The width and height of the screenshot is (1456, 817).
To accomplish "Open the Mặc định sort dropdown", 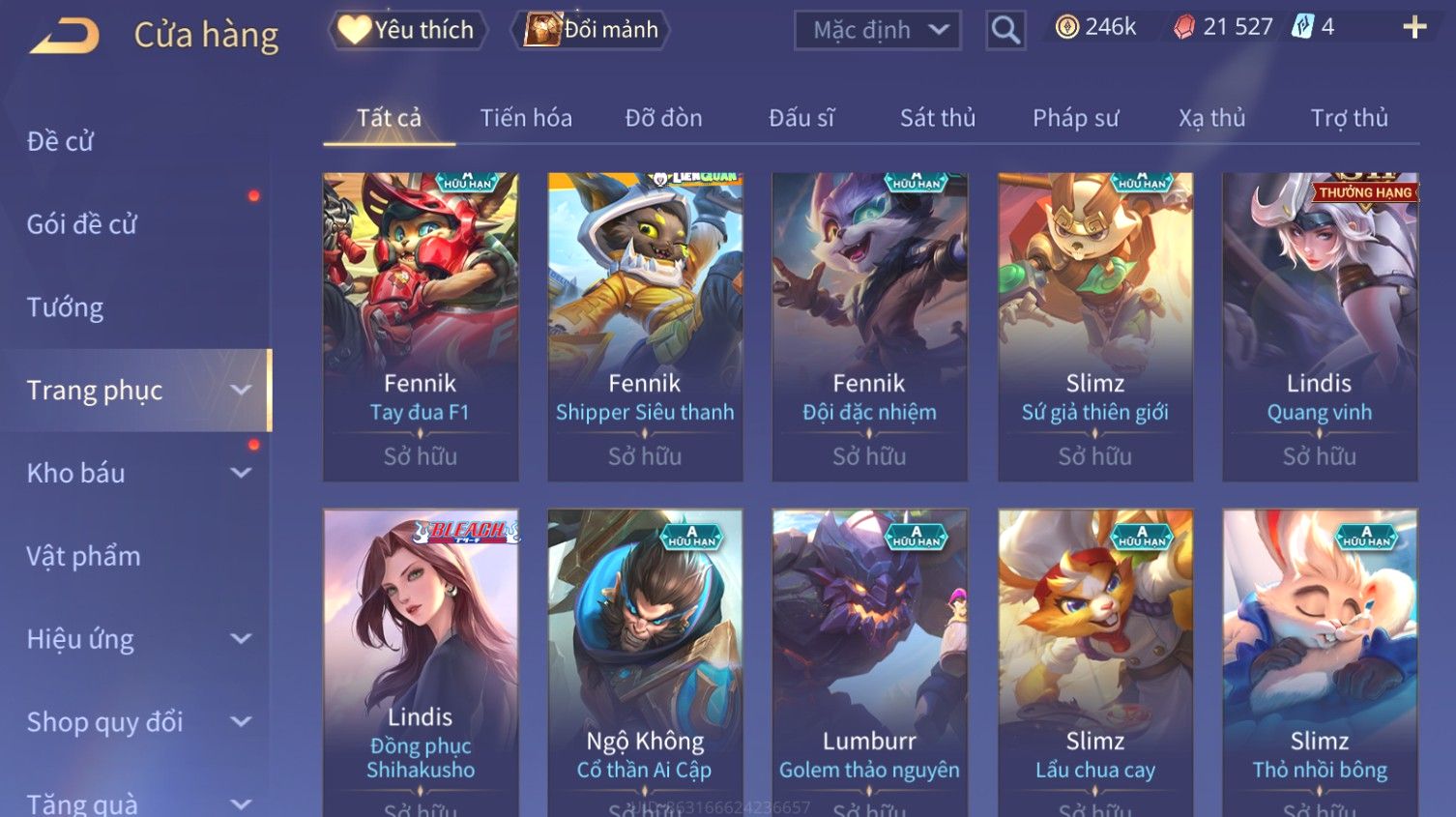I will pos(878,31).
